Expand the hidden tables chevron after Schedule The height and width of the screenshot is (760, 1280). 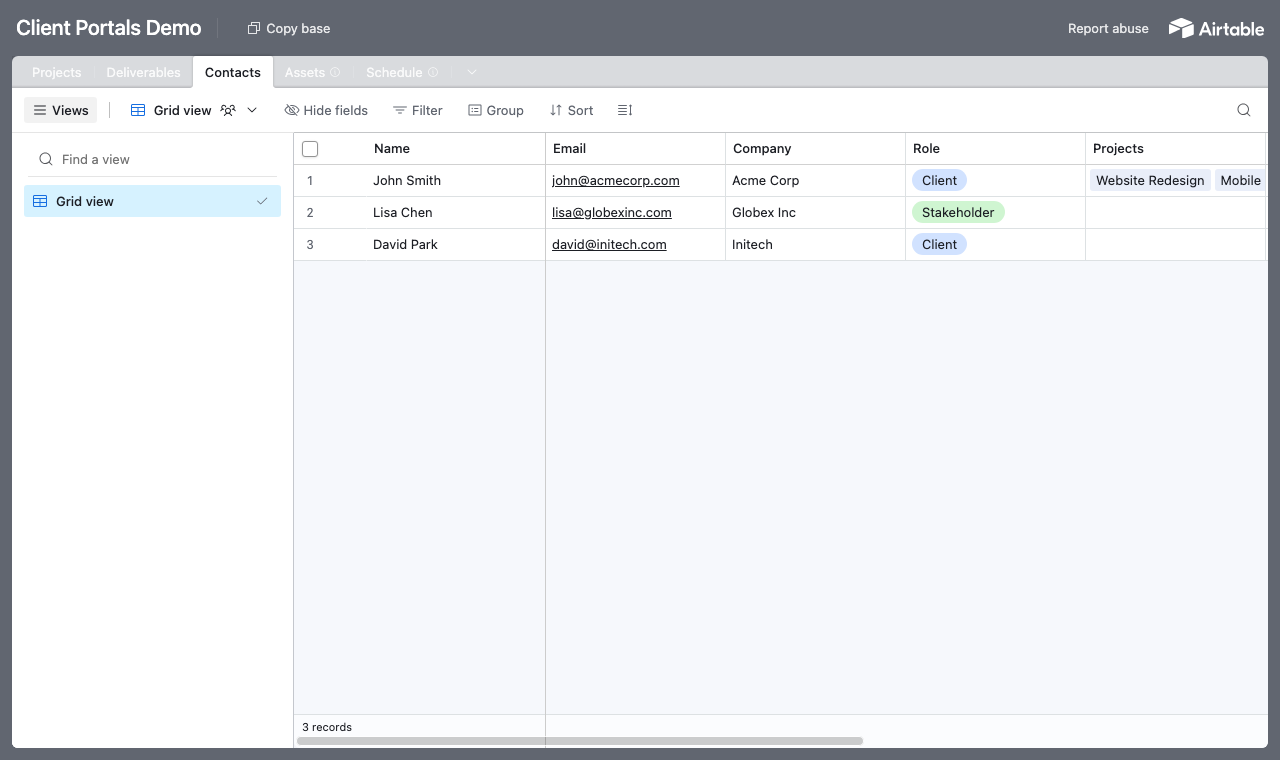(x=472, y=72)
